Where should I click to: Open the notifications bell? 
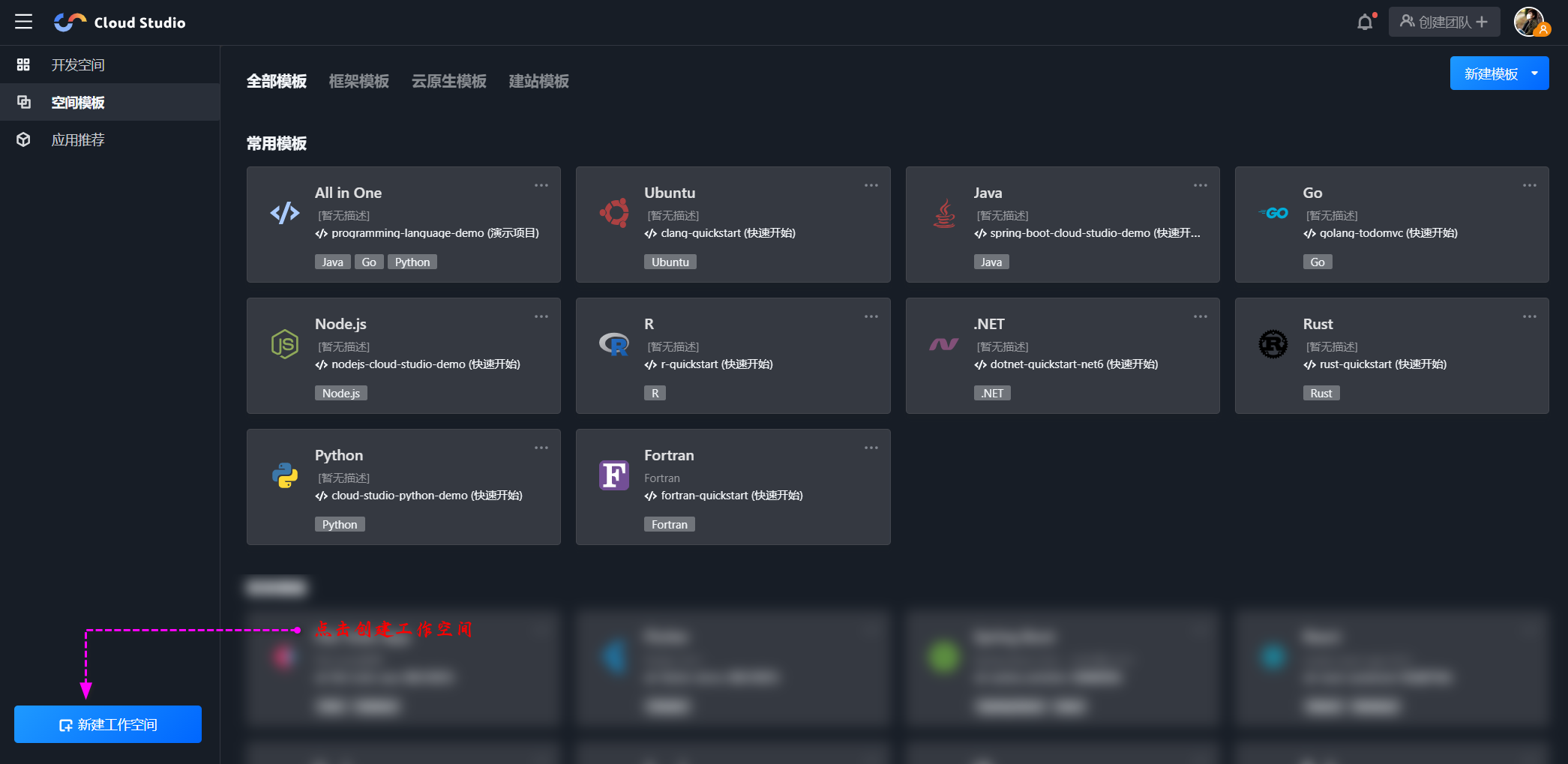[x=1365, y=22]
